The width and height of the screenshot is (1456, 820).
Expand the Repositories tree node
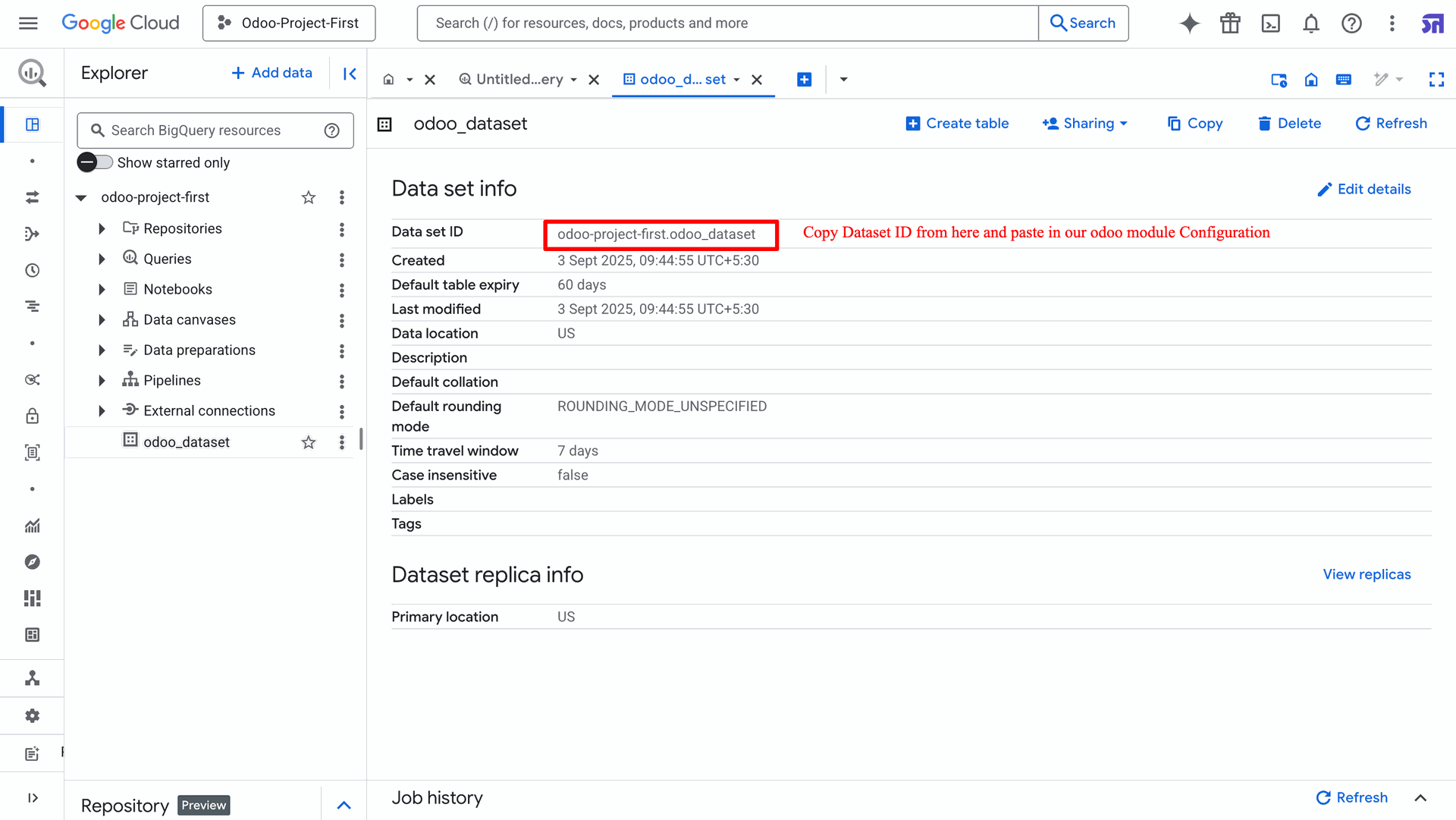[102, 228]
